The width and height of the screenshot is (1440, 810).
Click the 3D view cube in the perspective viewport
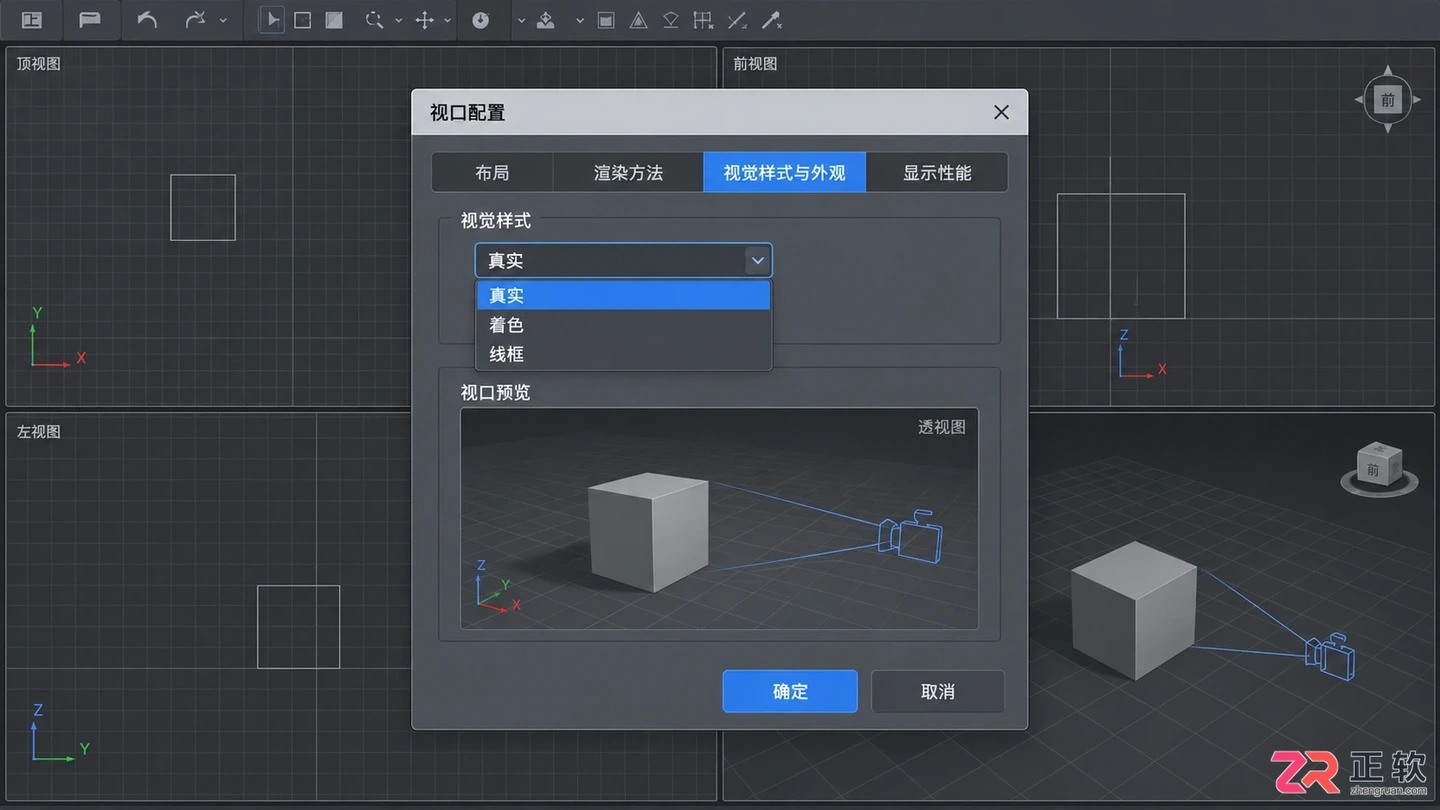[1380, 466]
